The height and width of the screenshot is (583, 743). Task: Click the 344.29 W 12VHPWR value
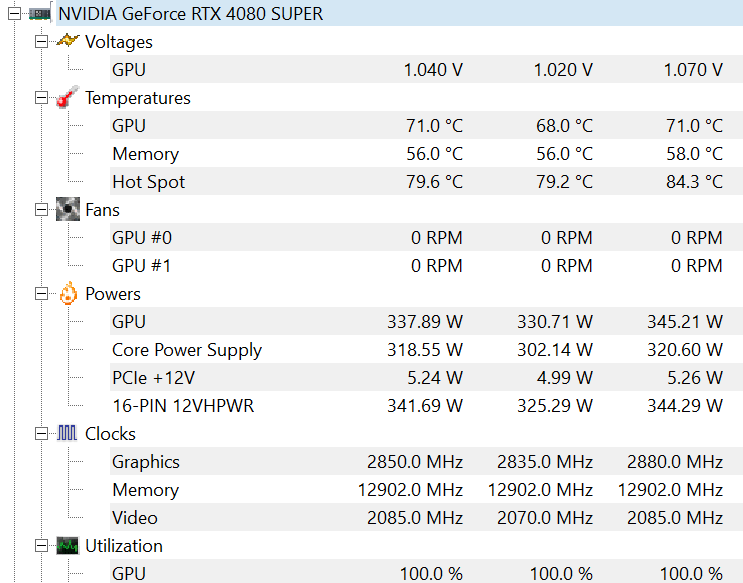(x=685, y=405)
